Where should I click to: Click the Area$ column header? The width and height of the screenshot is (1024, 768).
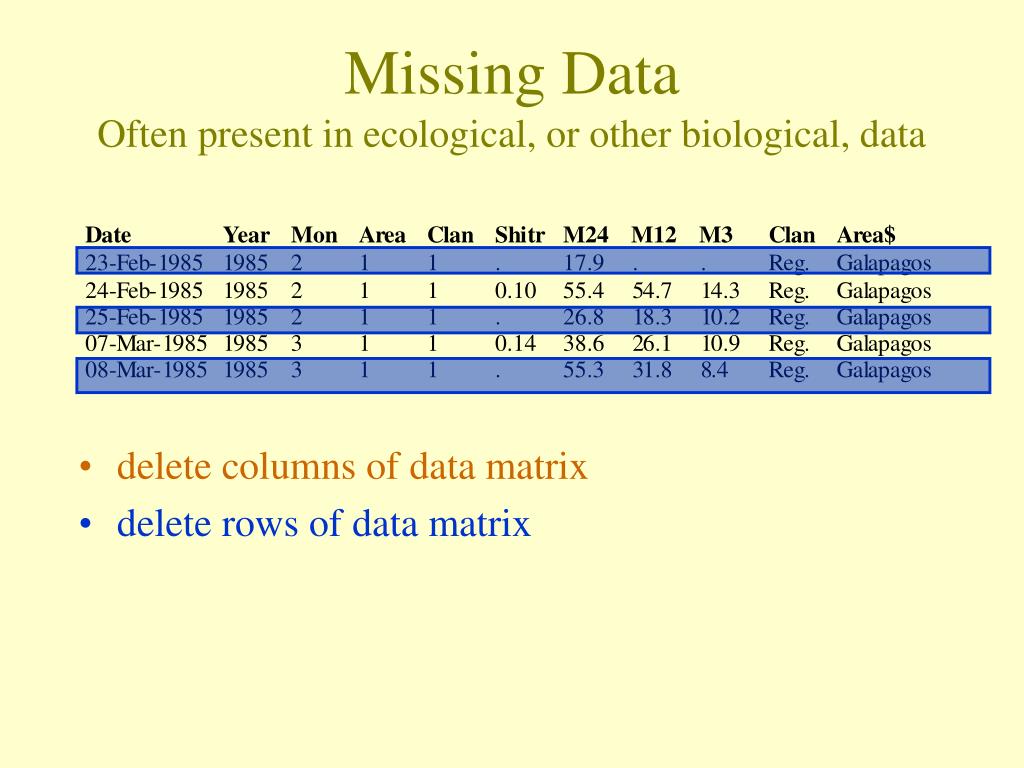(866, 235)
